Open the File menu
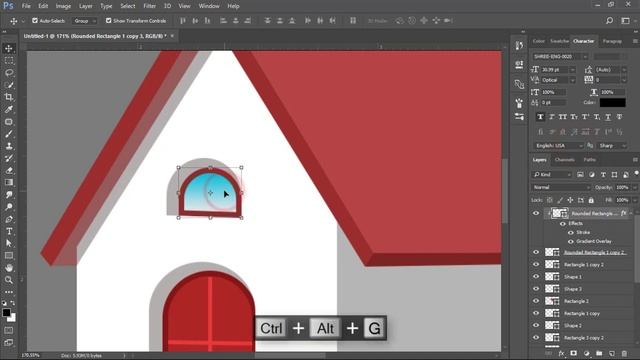Image resolution: width=640 pixels, height=360 pixels. [26, 6]
